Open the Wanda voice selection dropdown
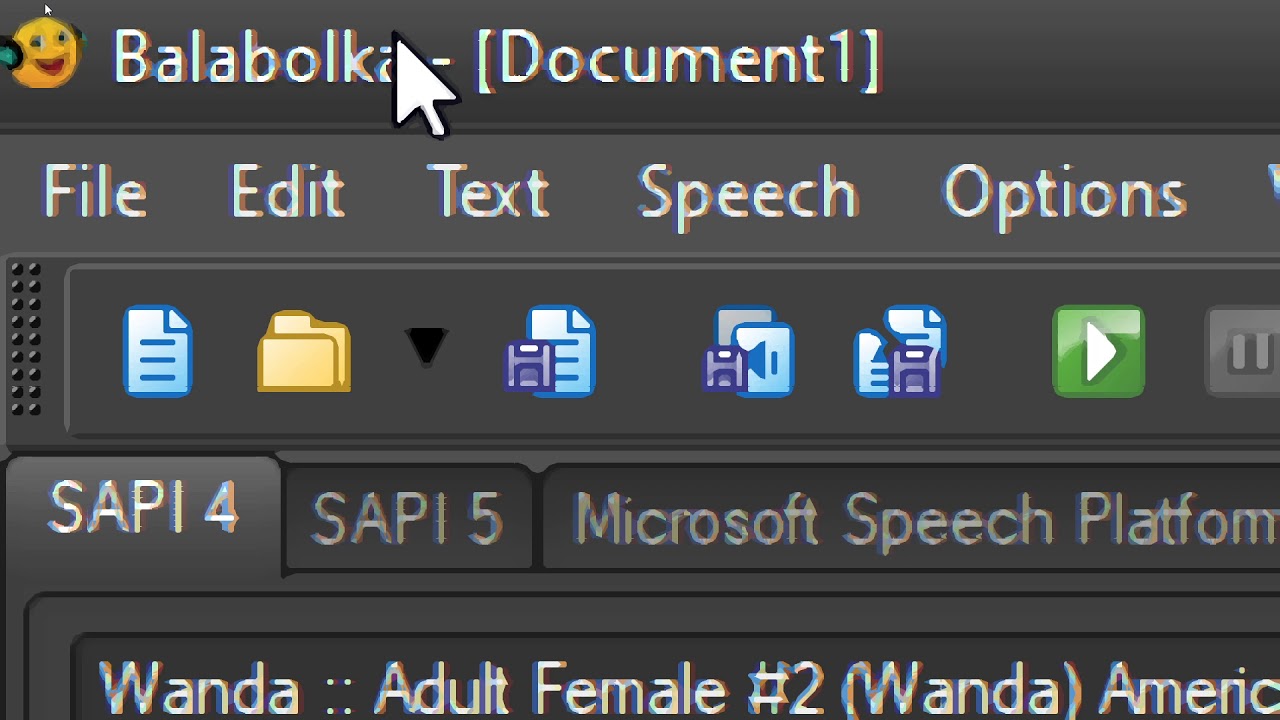The image size is (1280, 720). 680,688
